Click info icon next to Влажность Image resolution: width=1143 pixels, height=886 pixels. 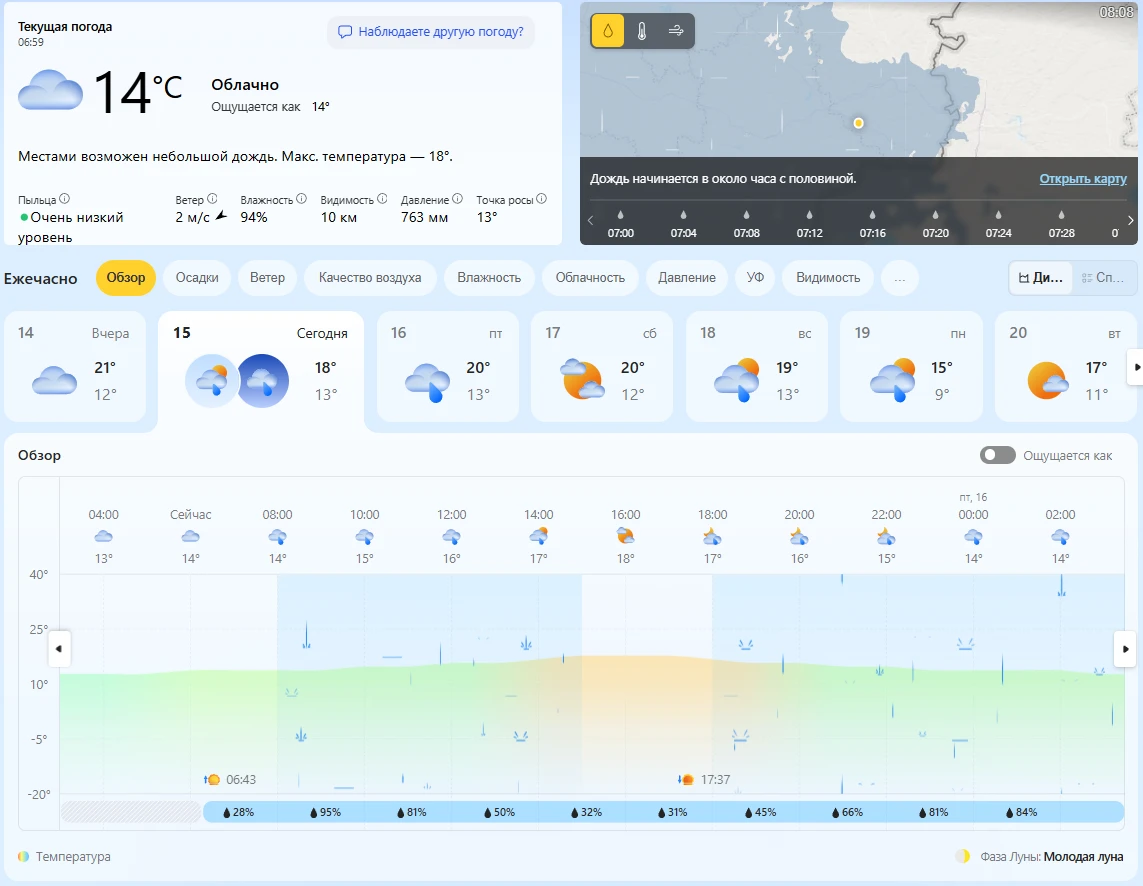click(x=301, y=198)
